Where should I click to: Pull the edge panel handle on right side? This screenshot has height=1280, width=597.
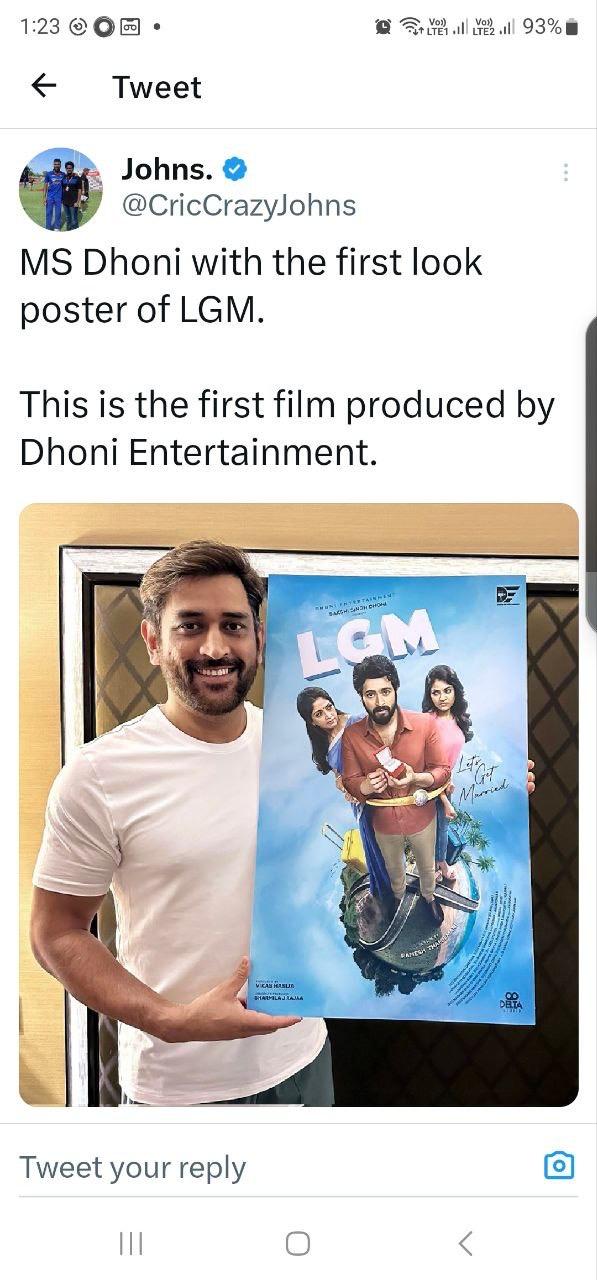coord(591,475)
